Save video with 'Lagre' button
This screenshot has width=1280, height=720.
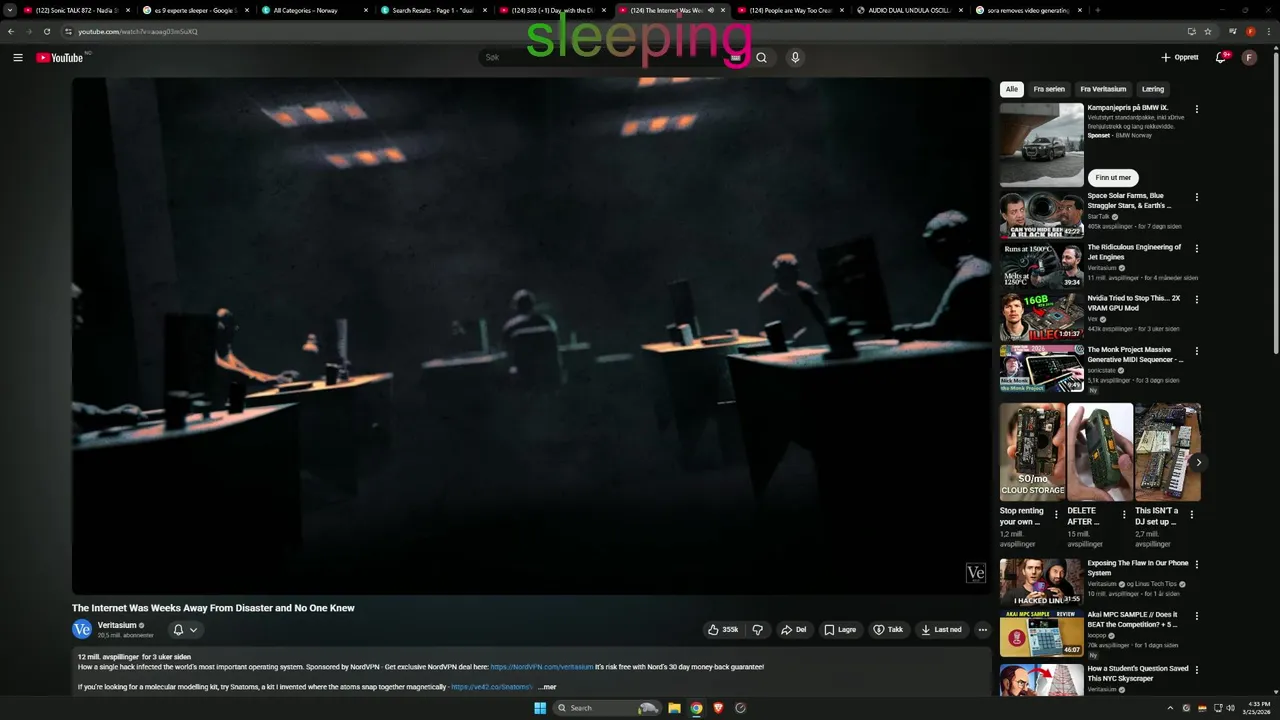(x=840, y=630)
